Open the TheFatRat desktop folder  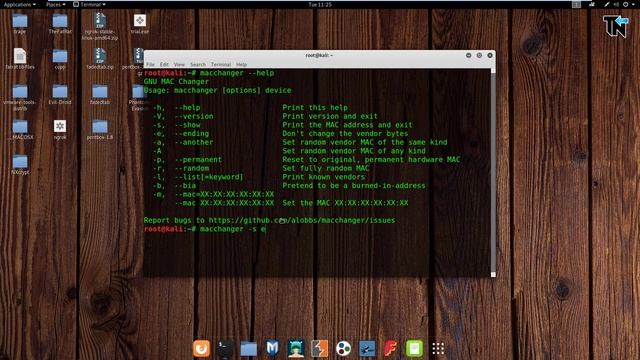point(60,24)
